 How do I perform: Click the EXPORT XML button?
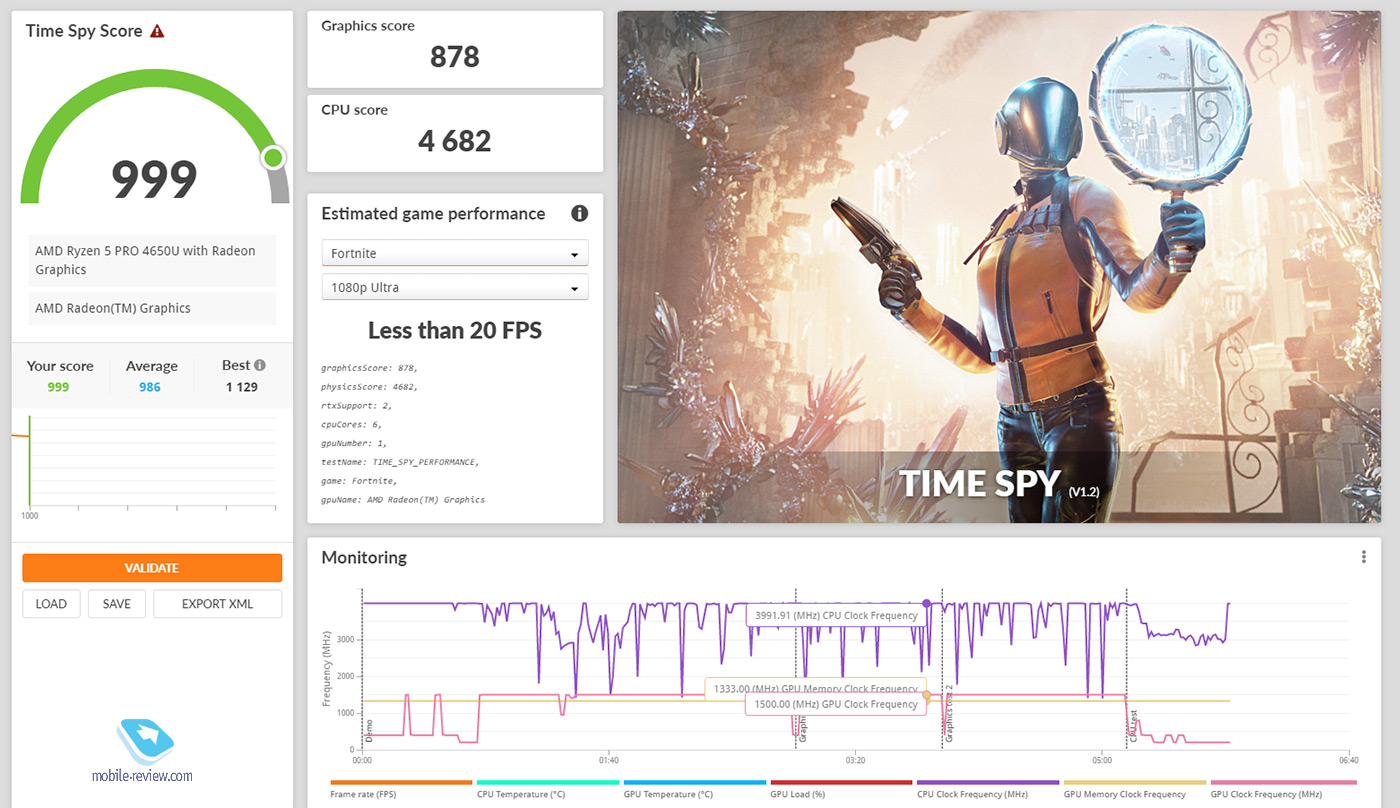[217, 604]
